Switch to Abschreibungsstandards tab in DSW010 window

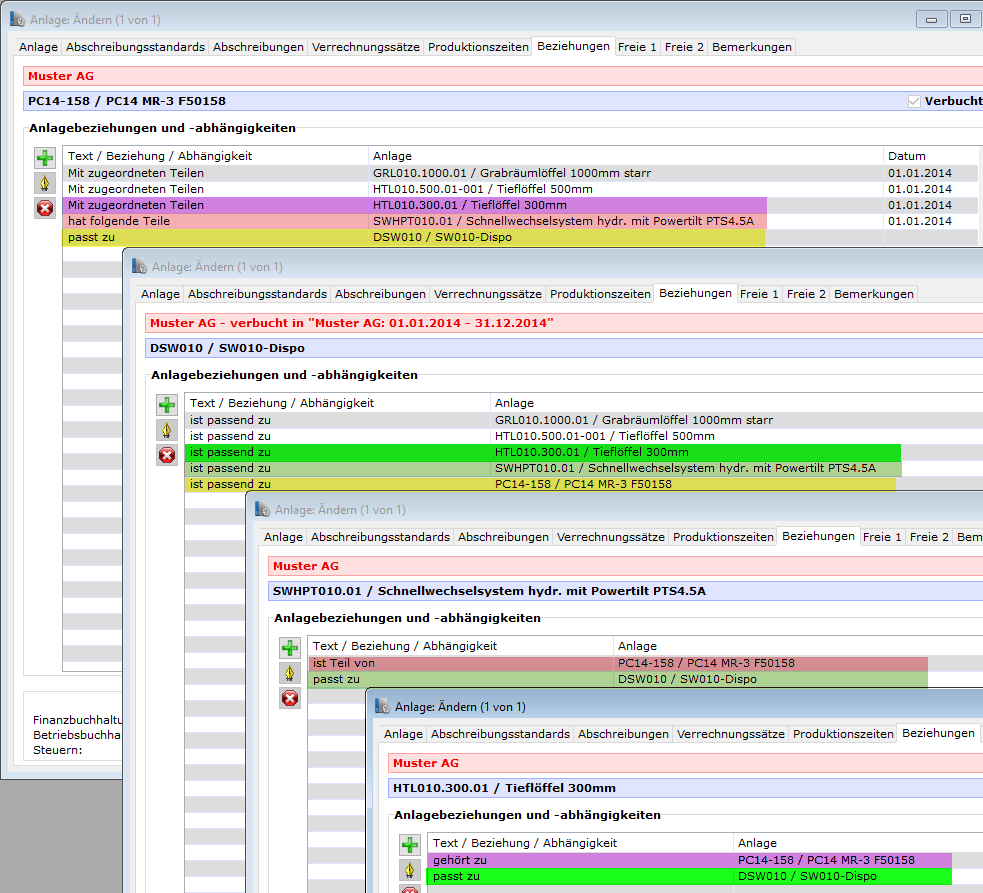click(x=257, y=294)
